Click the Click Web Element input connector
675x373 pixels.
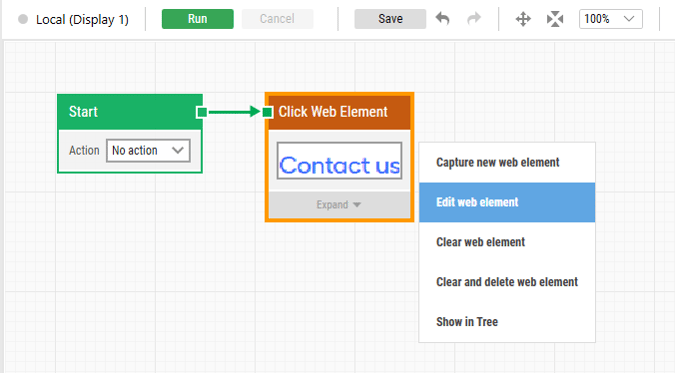[267, 112]
